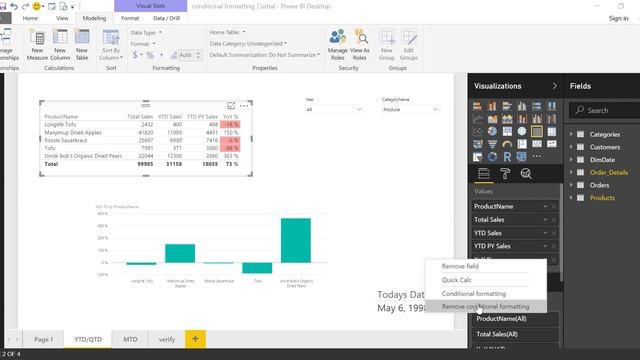Select the pie chart visualization
Image resolution: width=640 pixels, height=360 pixels.
coord(492,131)
